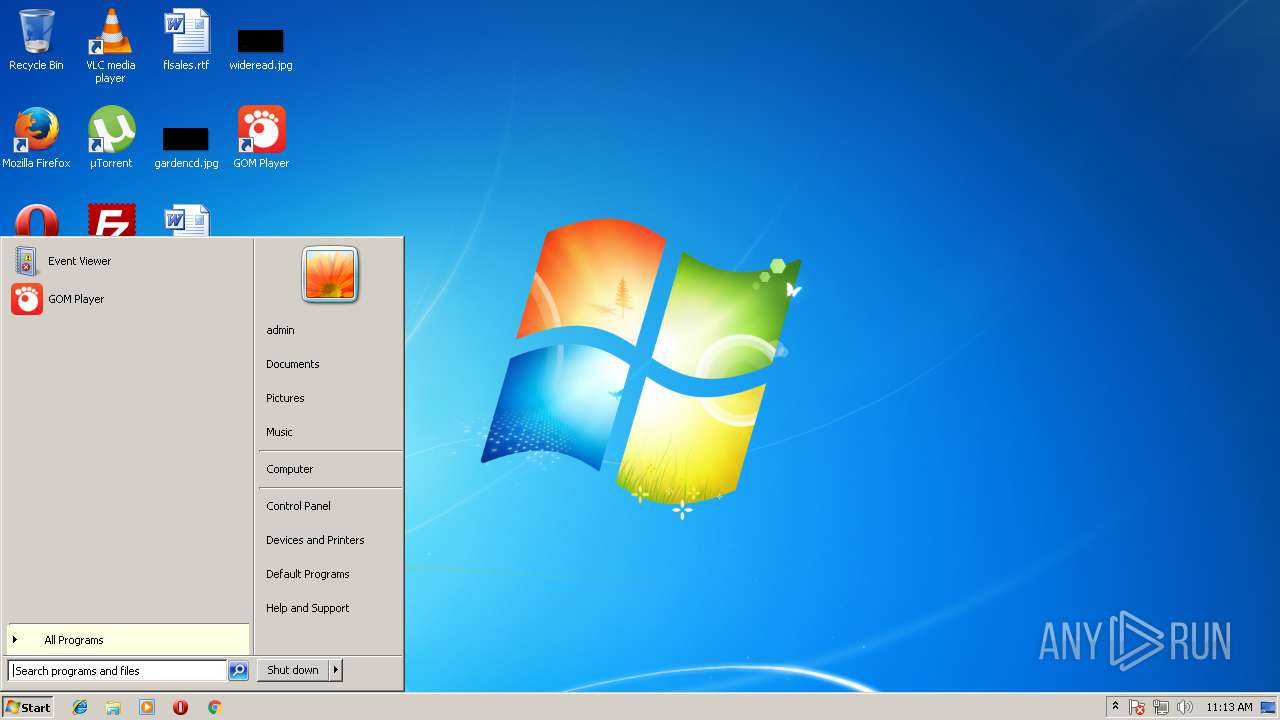The height and width of the screenshot is (720, 1280).
Task: Open Windows Explorer from the taskbar
Action: 113,707
